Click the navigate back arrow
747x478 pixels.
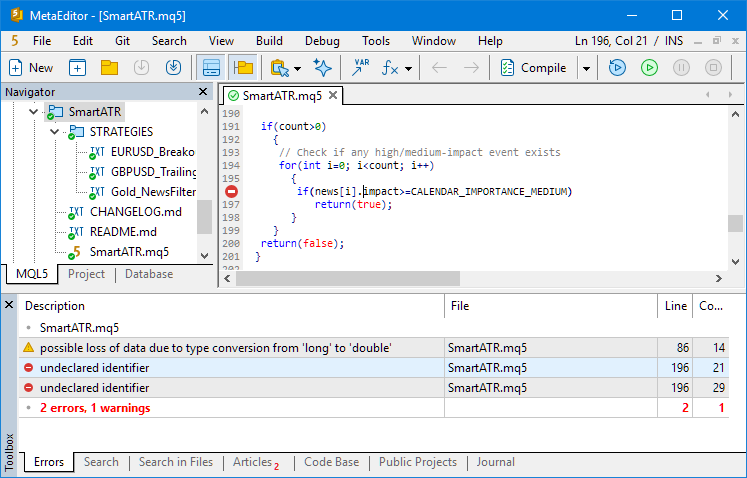[x=439, y=68]
